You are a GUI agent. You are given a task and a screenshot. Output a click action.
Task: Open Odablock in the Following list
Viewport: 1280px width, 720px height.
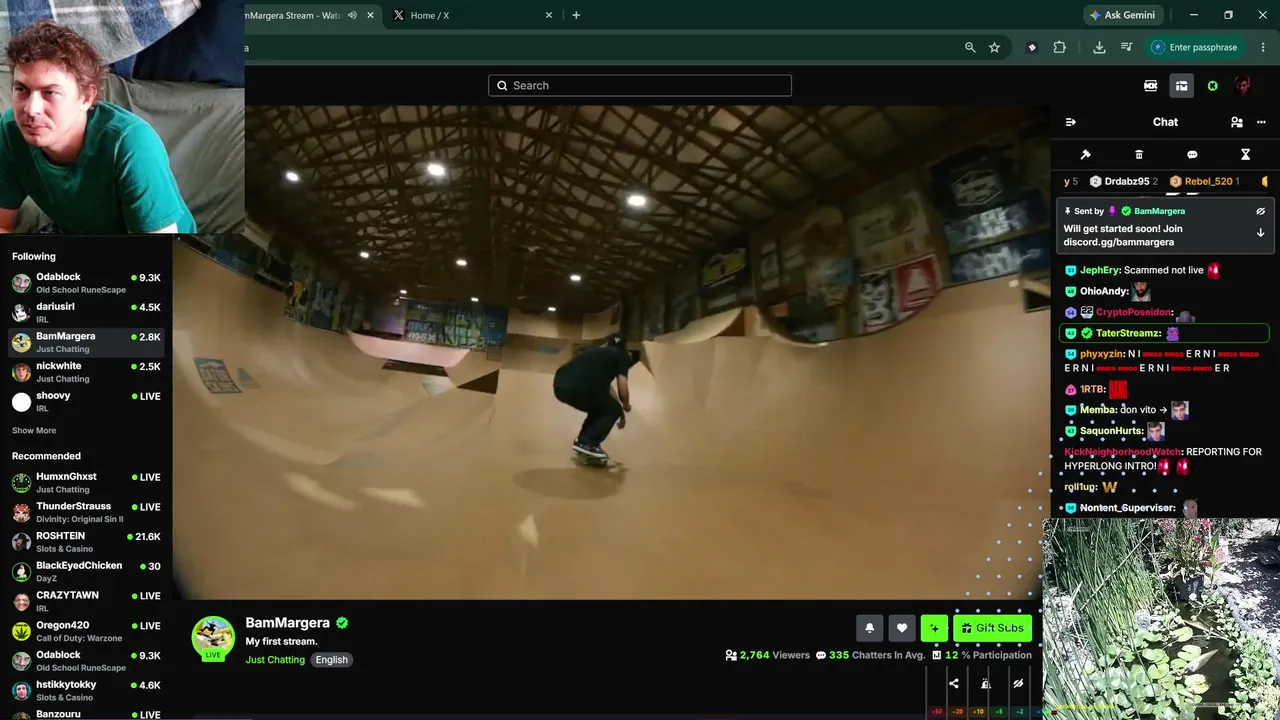pyautogui.click(x=86, y=283)
